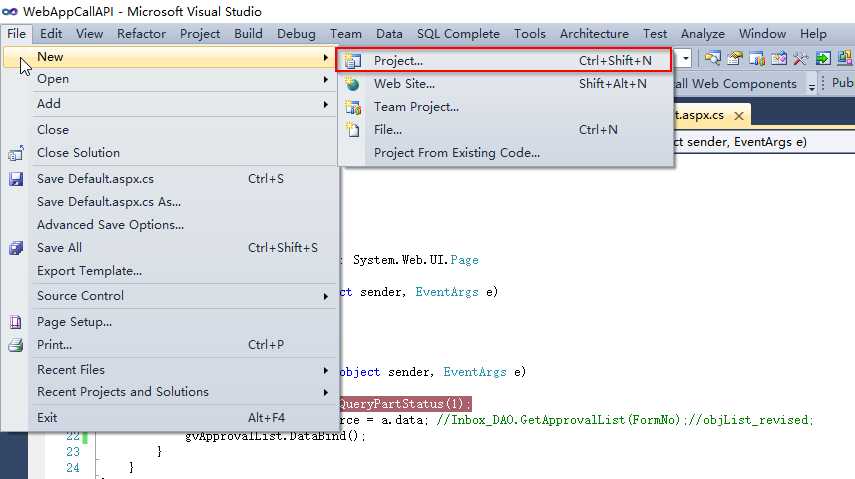Click the toolbar icon with pencil and diamond
The height and width of the screenshot is (479, 855).
pyautogui.click(x=779, y=58)
